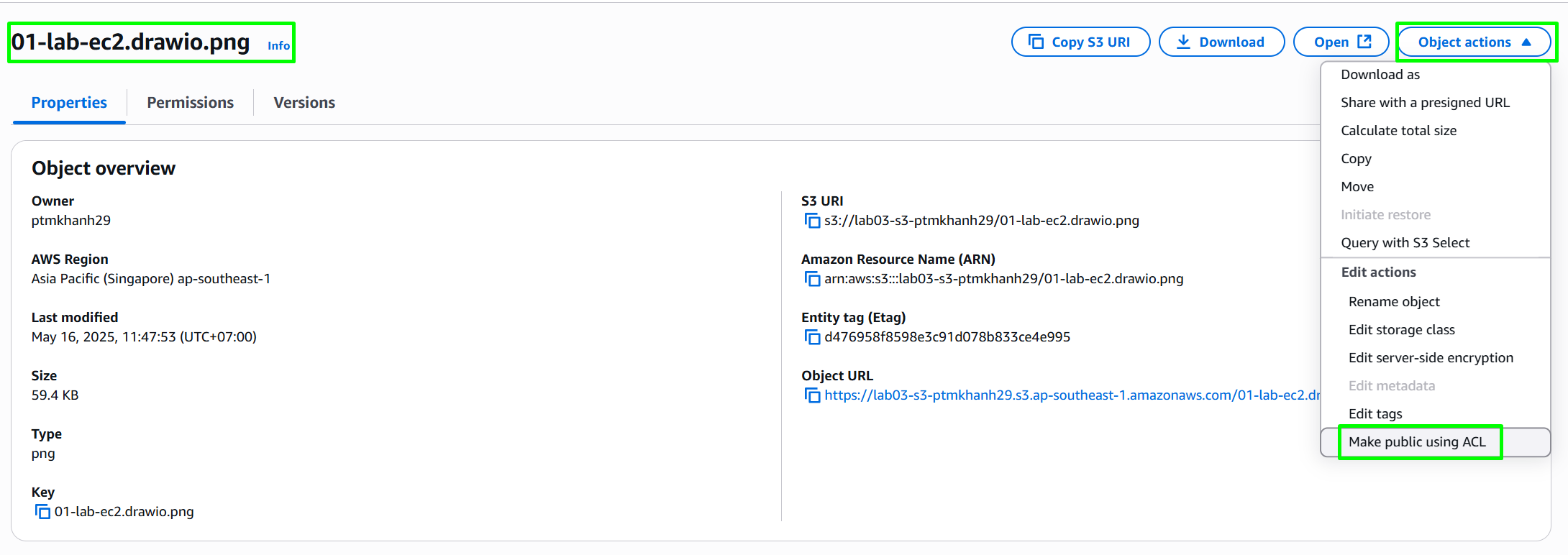Image resolution: width=1568 pixels, height=555 pixels.
Task: Choose Share with a presigned URL
Action: (1435, 103)
